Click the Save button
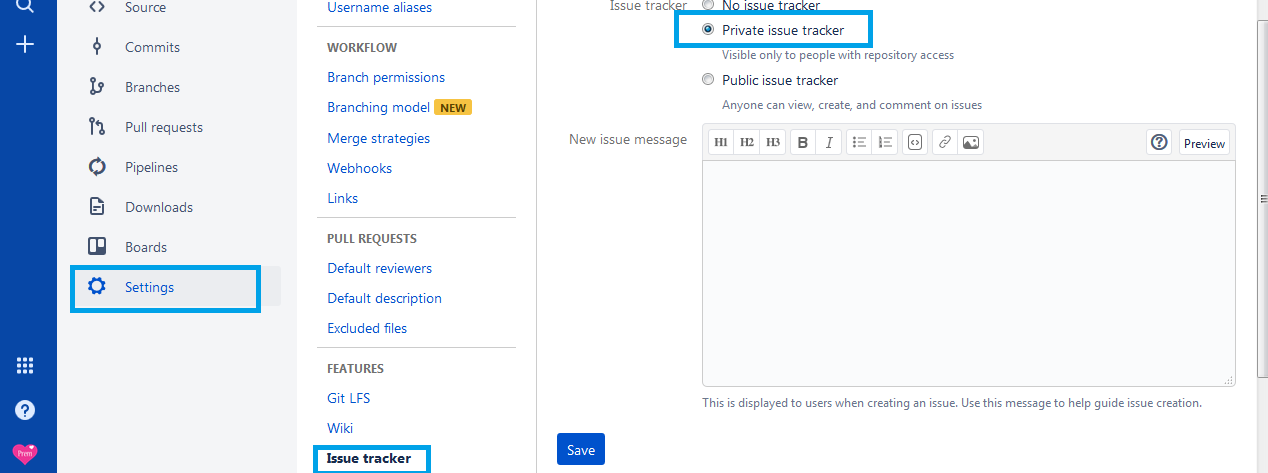Viewport: 1268px width, 473px height. (580, 450)
